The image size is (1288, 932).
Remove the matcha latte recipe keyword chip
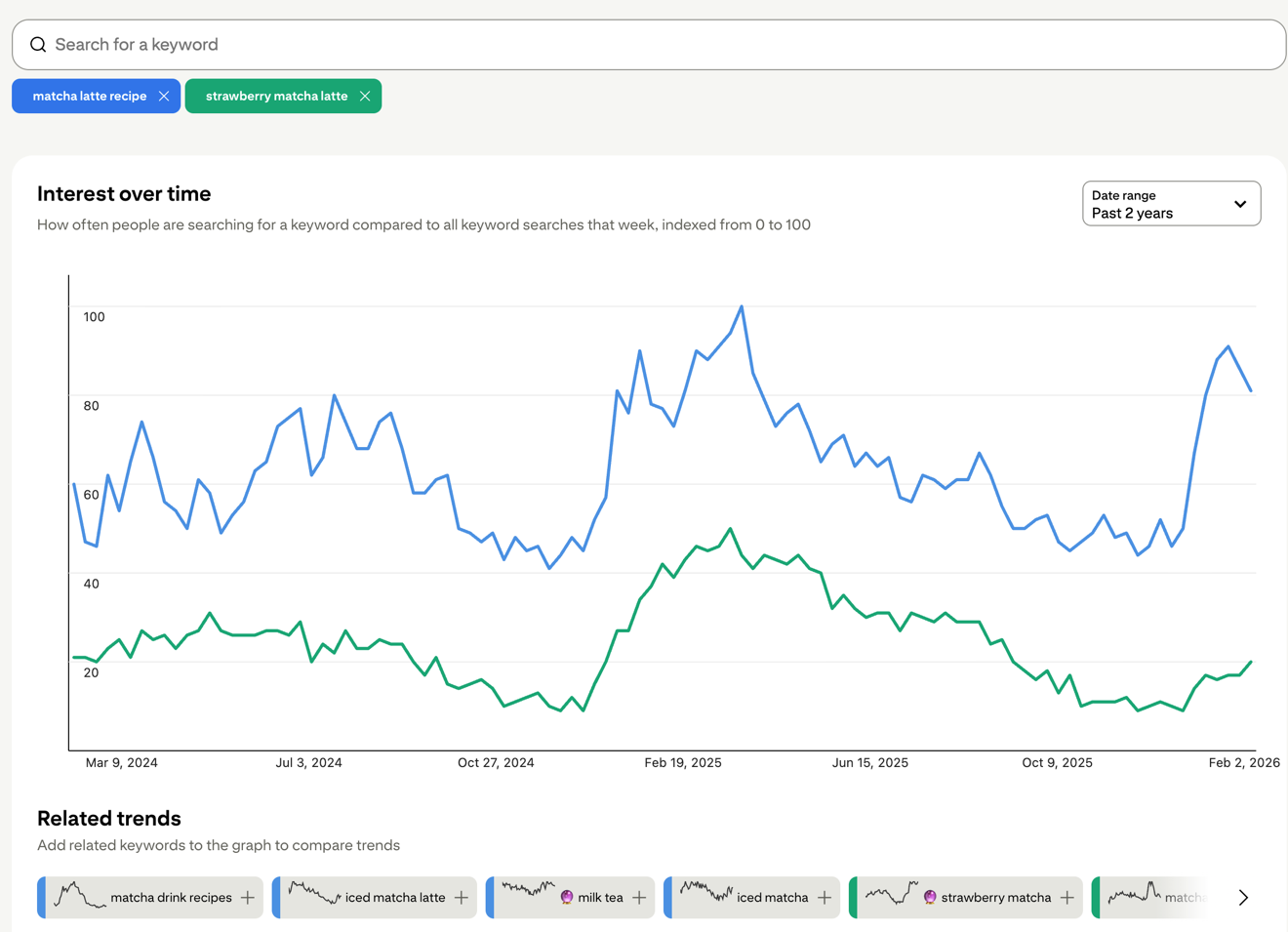point(164,96)
